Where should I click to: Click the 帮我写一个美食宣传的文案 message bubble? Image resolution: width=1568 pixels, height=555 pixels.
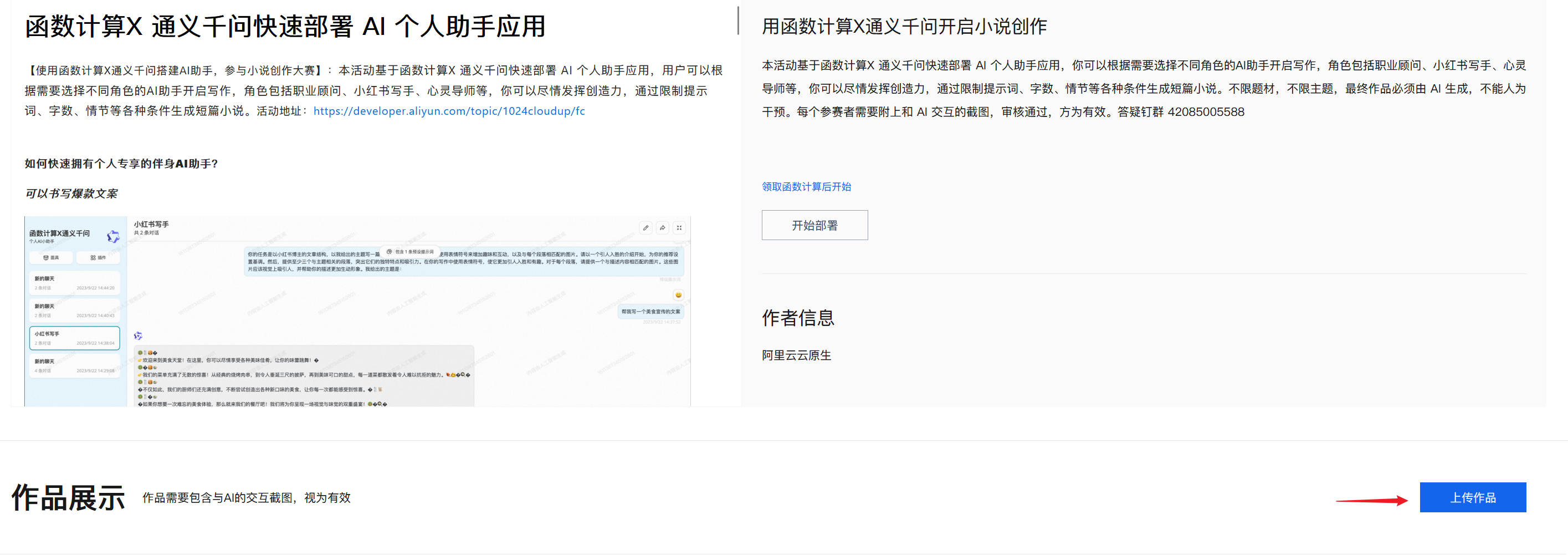pos(650,311)
